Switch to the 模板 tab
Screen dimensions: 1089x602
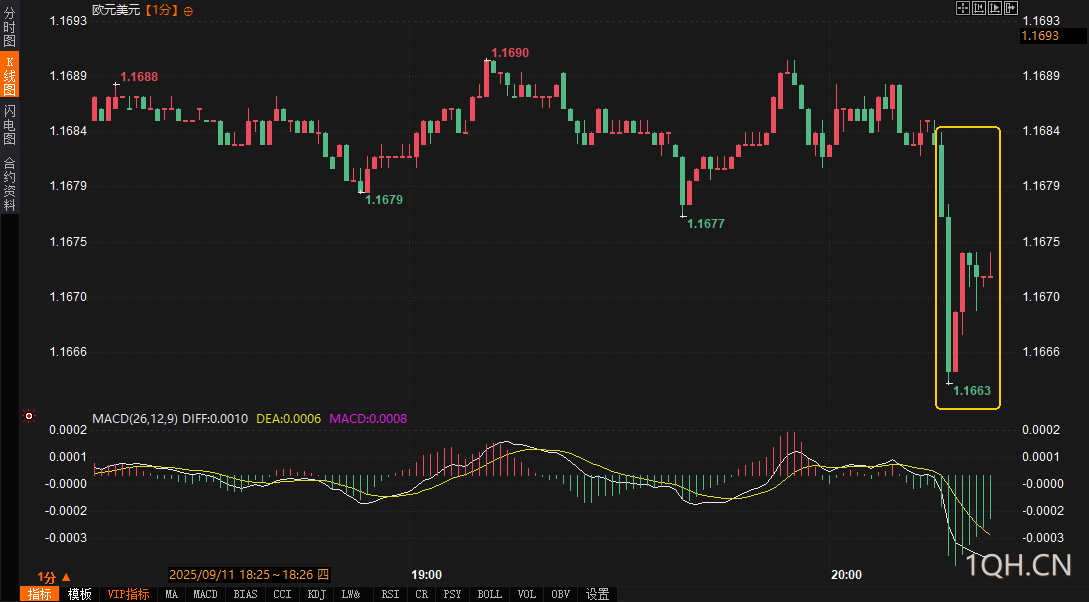(x=80, y=594)
